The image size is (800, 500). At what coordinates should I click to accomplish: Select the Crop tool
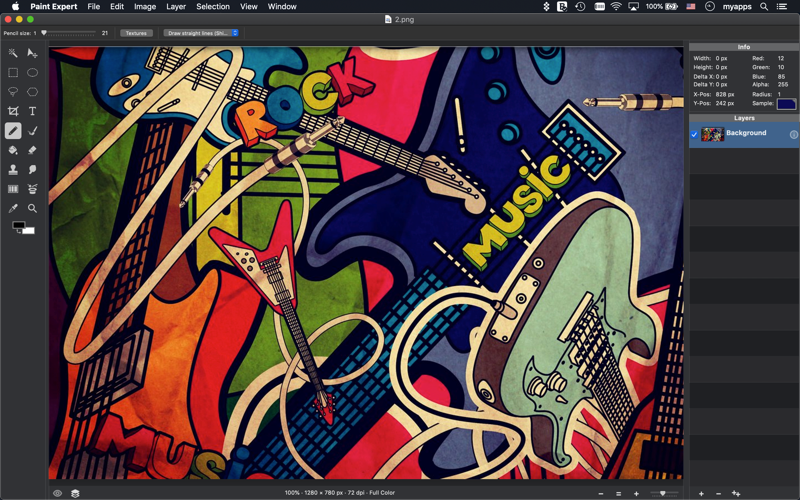(x=13, y=111)
